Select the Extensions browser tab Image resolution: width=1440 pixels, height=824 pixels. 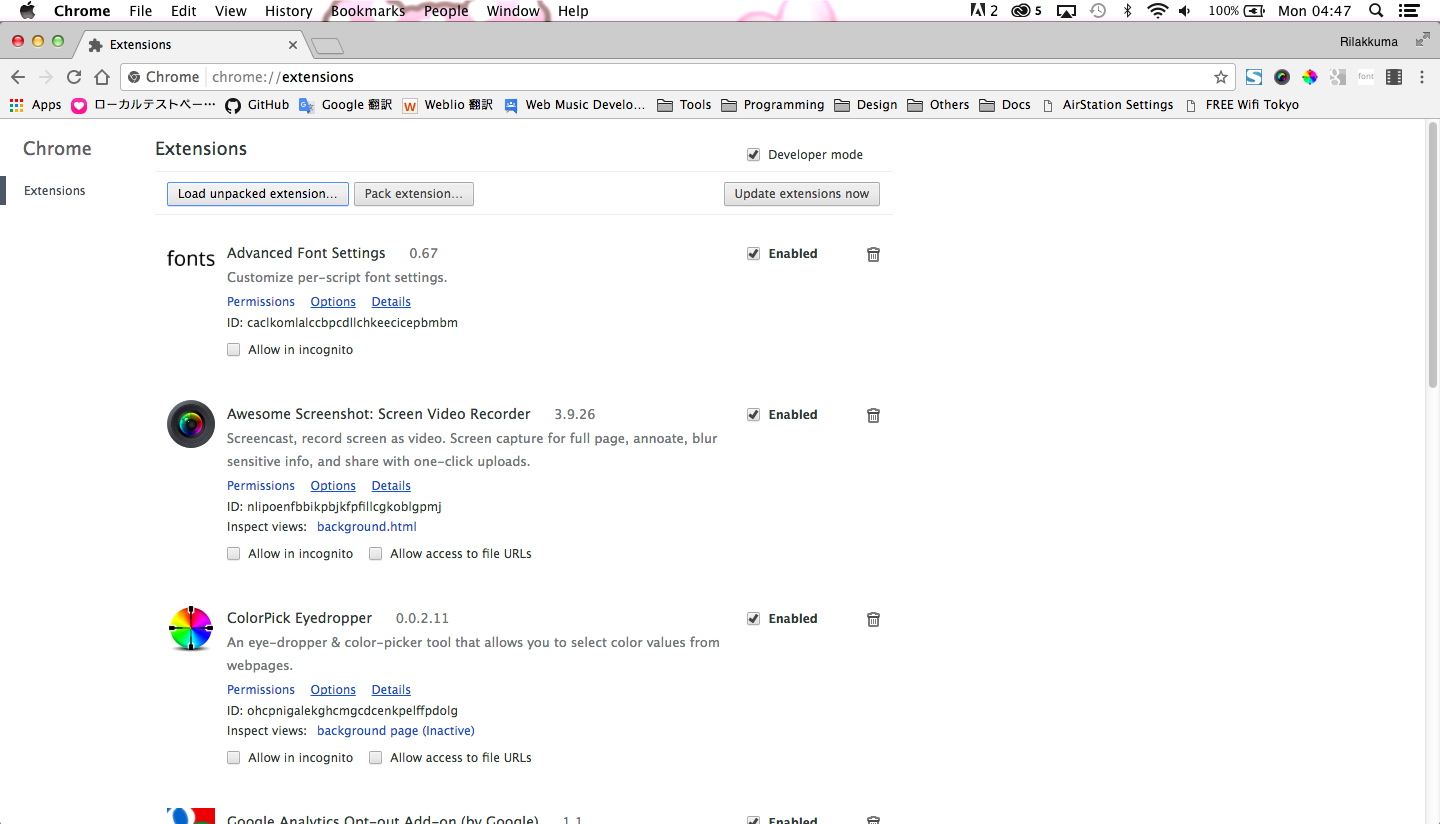point(193,45)
